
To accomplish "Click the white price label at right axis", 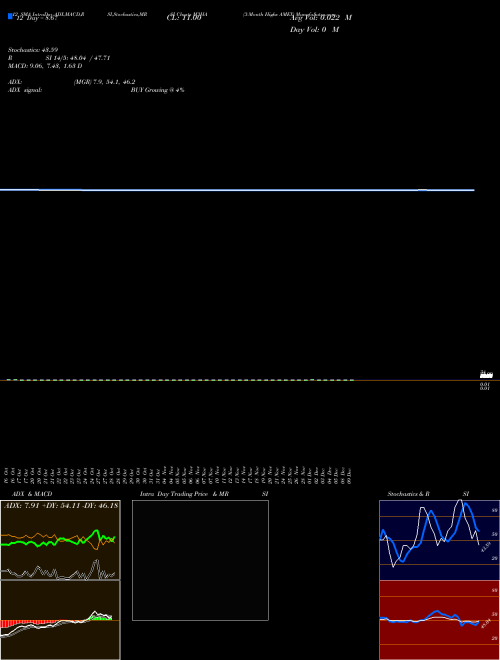I will pos(486,374).
